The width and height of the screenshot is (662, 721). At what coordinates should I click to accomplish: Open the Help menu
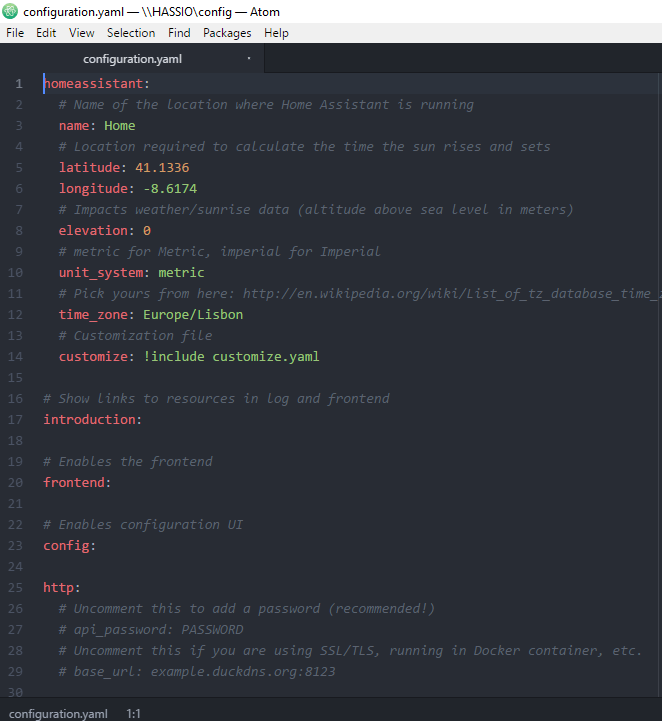pos(276,33)
